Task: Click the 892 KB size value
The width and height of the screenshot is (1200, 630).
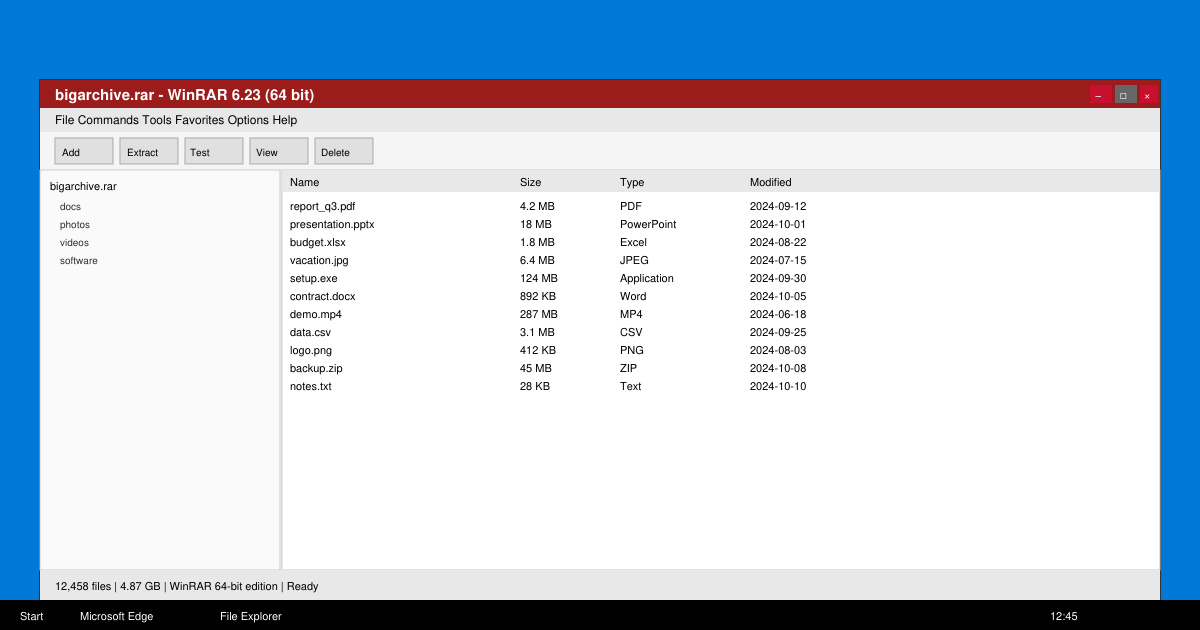Action: pos(538,296)
